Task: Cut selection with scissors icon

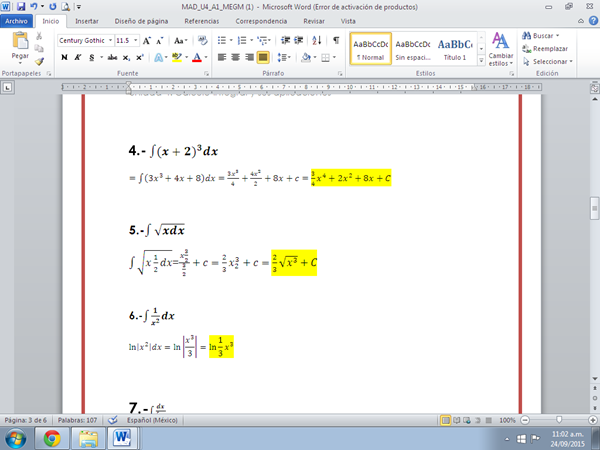Action: [39, 36]
